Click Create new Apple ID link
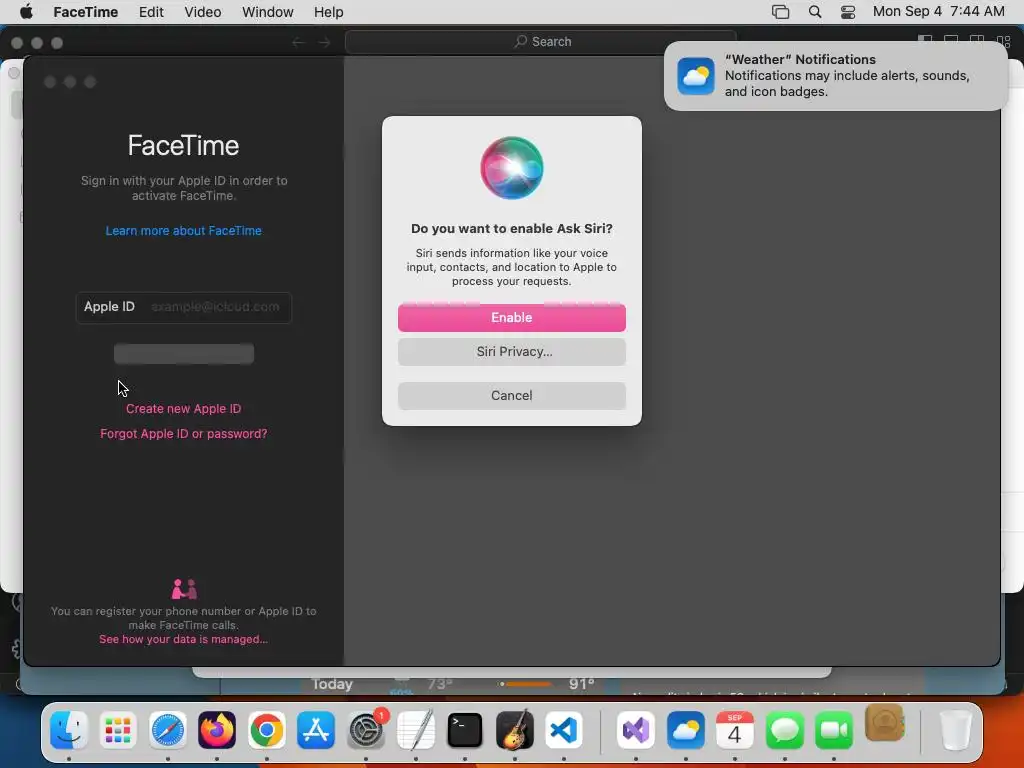1024x768 pixels. pyautogui.click(x=184, y=409)
